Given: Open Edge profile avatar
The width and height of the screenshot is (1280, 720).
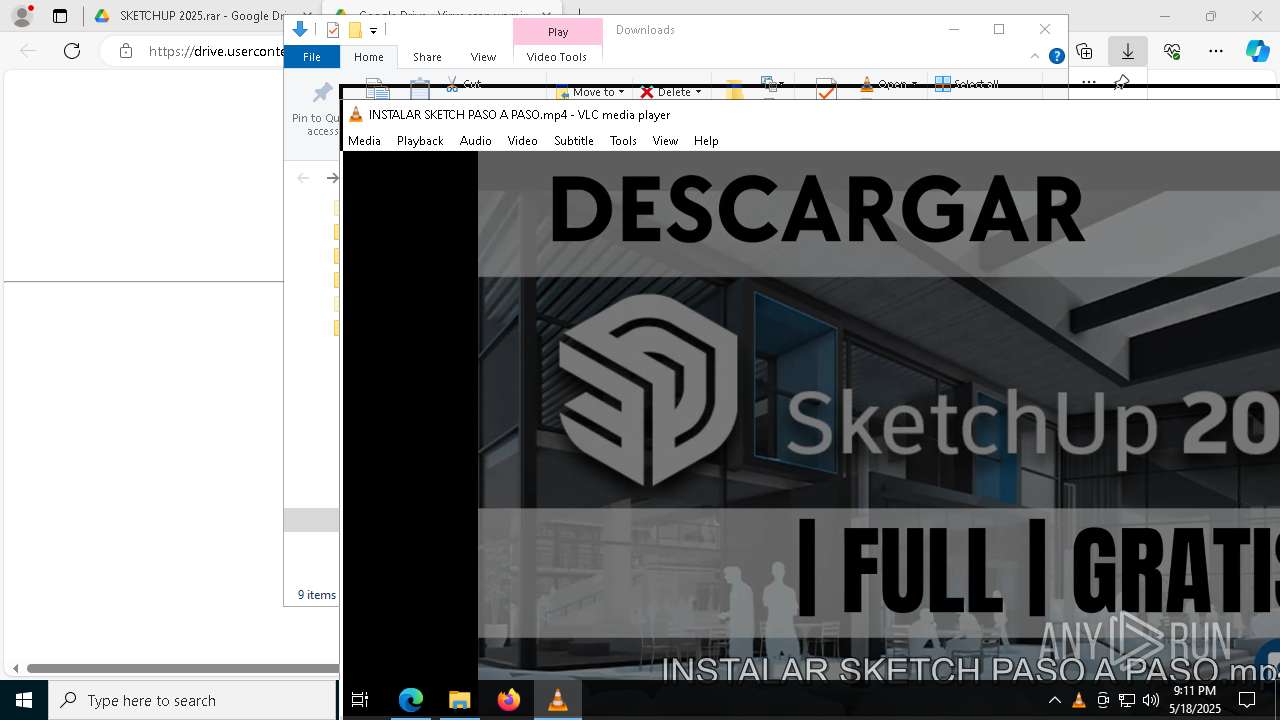Looking at the screenshot, I should coord(22,16).
